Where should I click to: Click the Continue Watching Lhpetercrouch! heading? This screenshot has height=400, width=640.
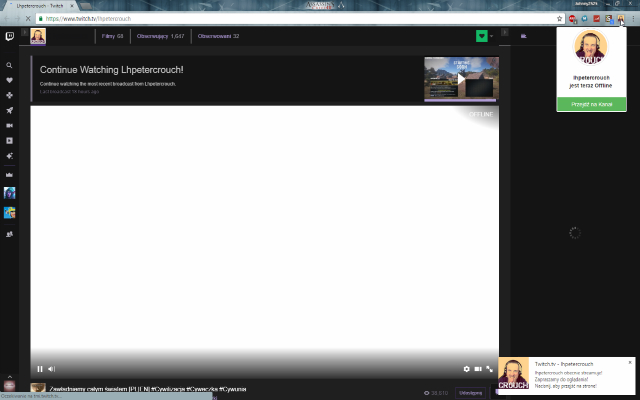click(111, 70)
